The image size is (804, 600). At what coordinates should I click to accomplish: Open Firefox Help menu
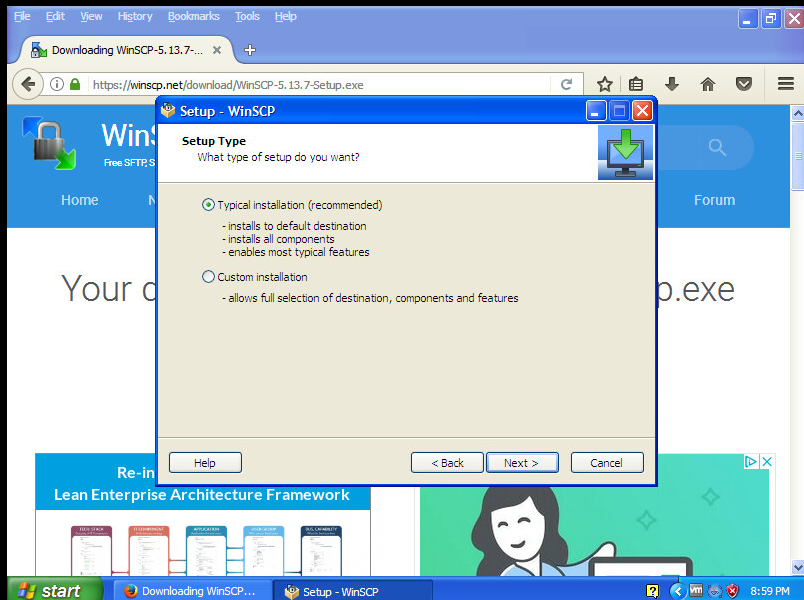[x=286, y=16]
